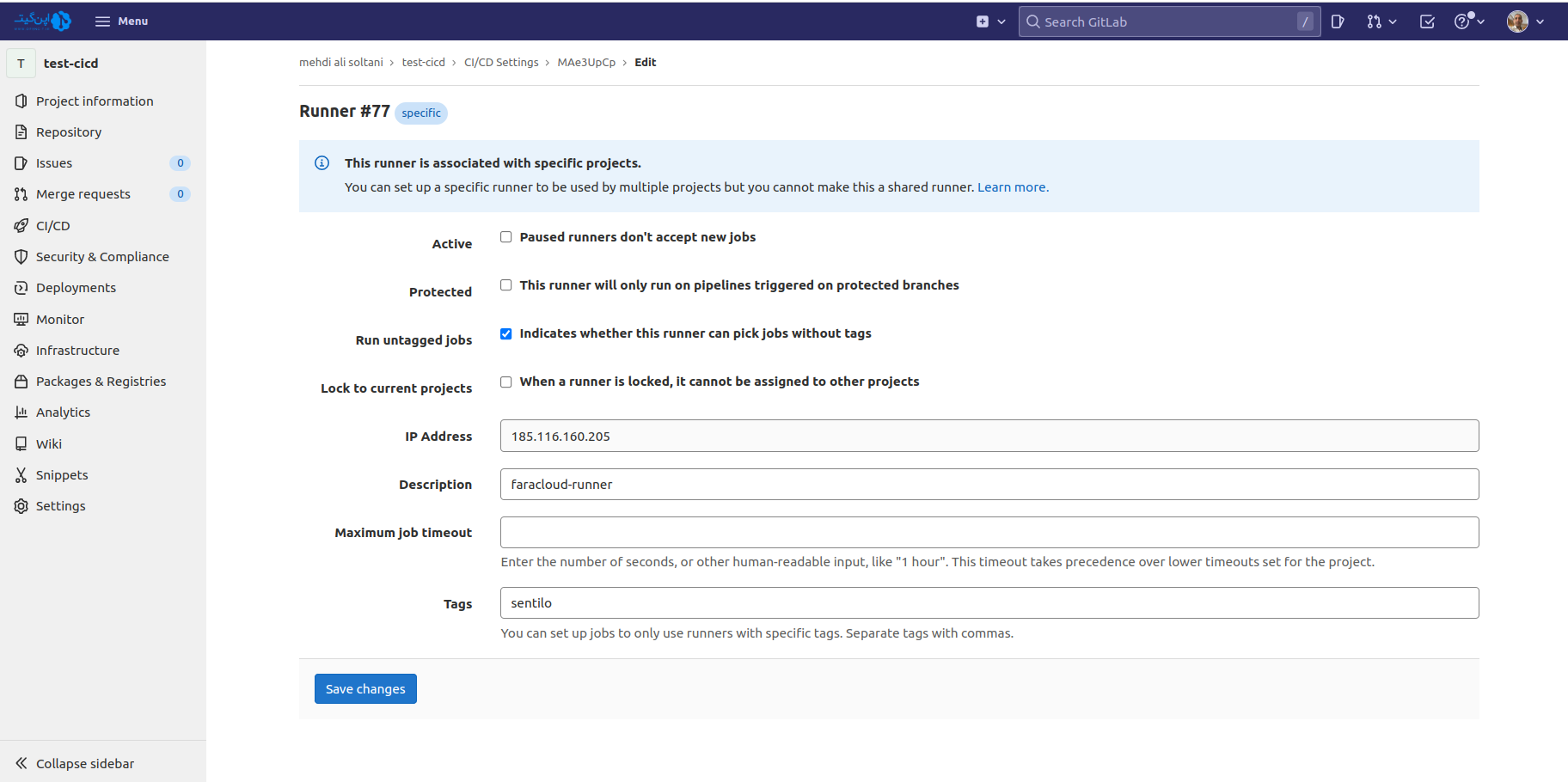Image resolution: width=1568 pixels, height=782 pixels.
Task: Uncheck the Run untagged jobs checkbox
Action: pyautogui.click(x=506, y=333)
